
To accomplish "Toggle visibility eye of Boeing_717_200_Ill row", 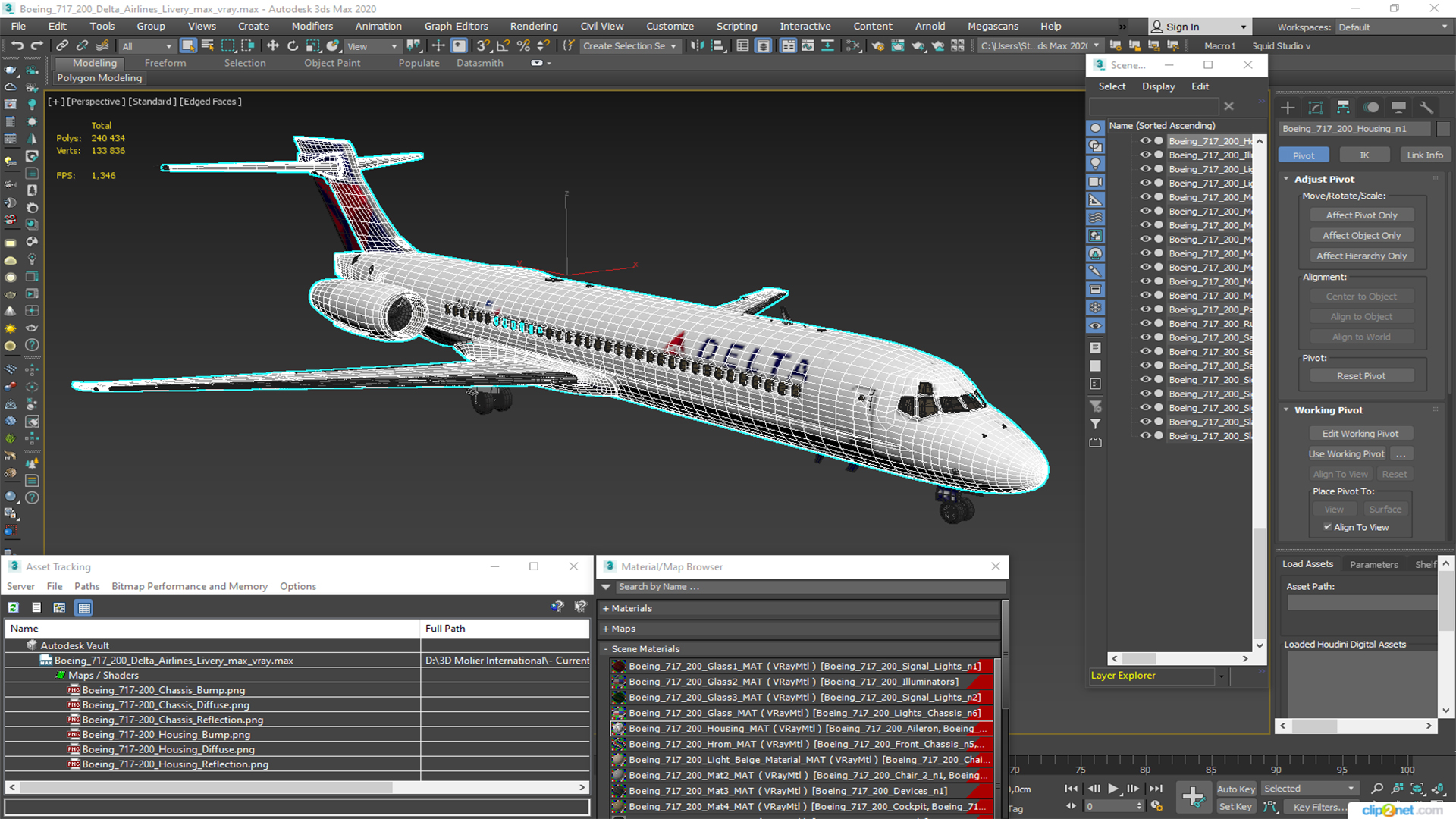I will (x=1145, y=155).
